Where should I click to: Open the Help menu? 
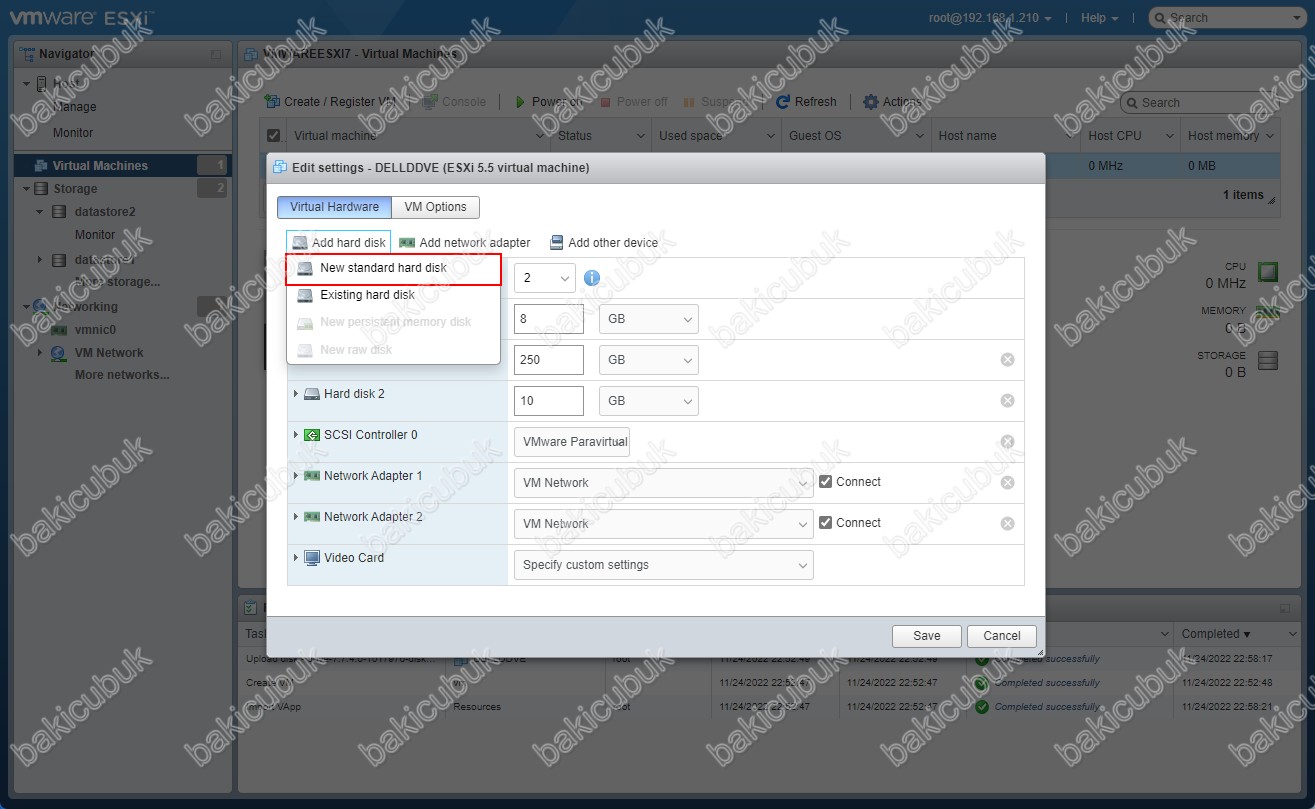[1100, 18]
